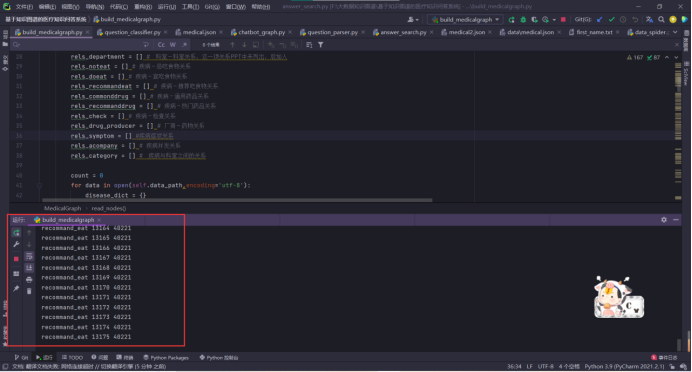Print the console output with printer icon
The width and height of the screenshot is (692, 372).
[29, 279]
